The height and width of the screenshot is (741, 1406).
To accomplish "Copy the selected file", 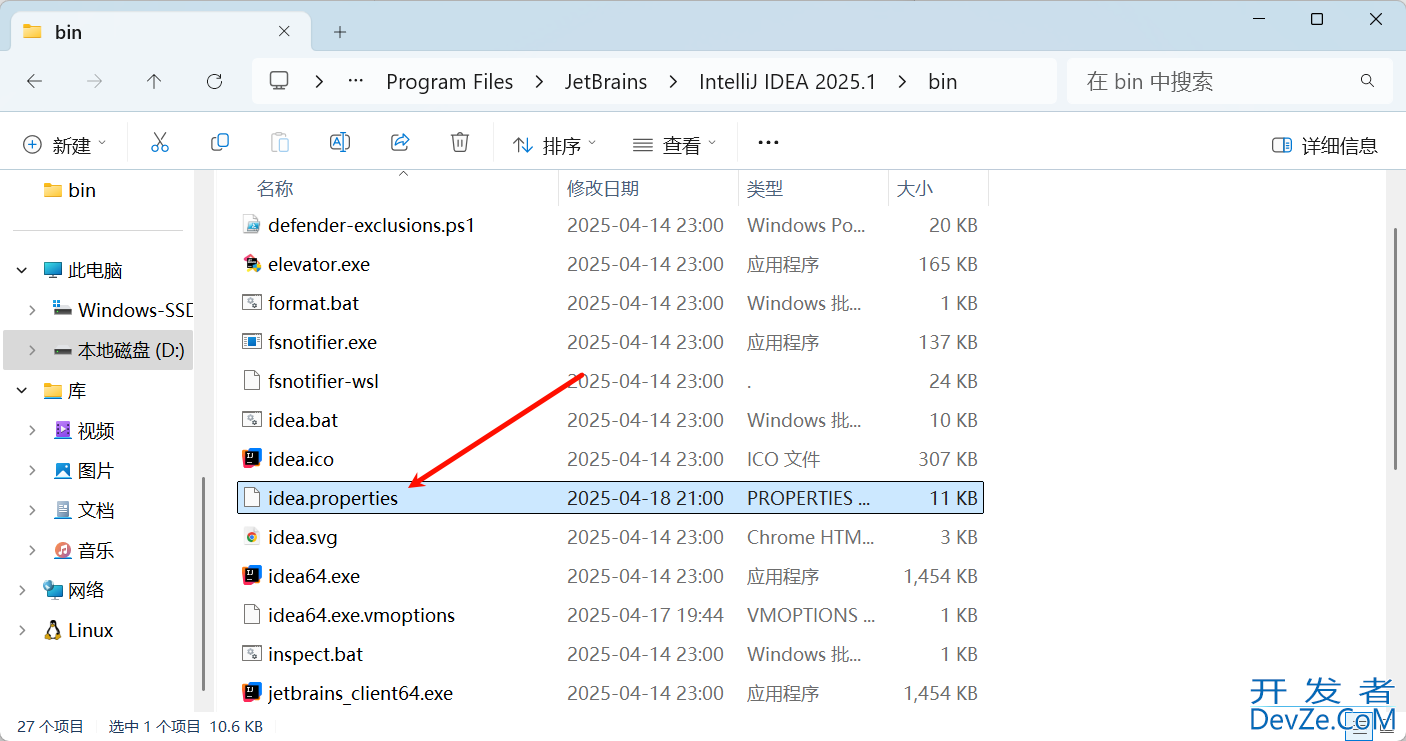I will [x=220, y=143].
